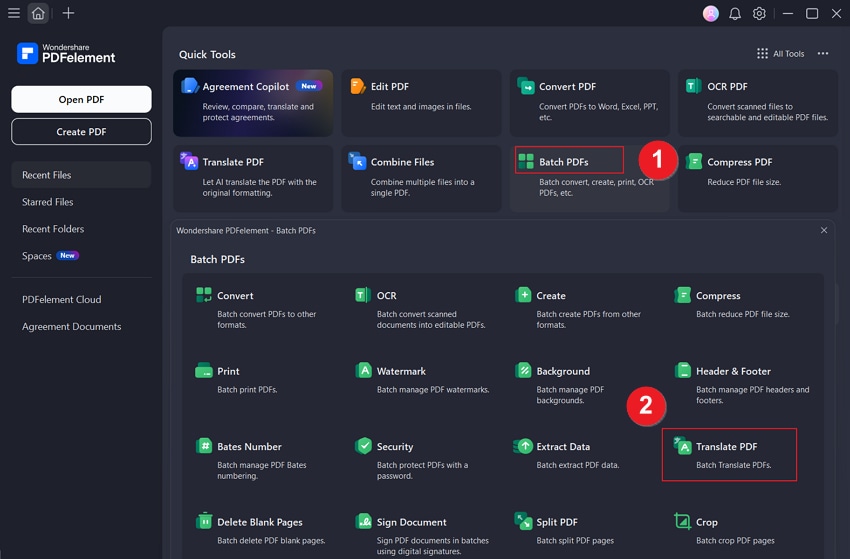Viewport: 850px width, 559px height.
Task: Choose Extract Data tool icon
Action: click(523, 446)
